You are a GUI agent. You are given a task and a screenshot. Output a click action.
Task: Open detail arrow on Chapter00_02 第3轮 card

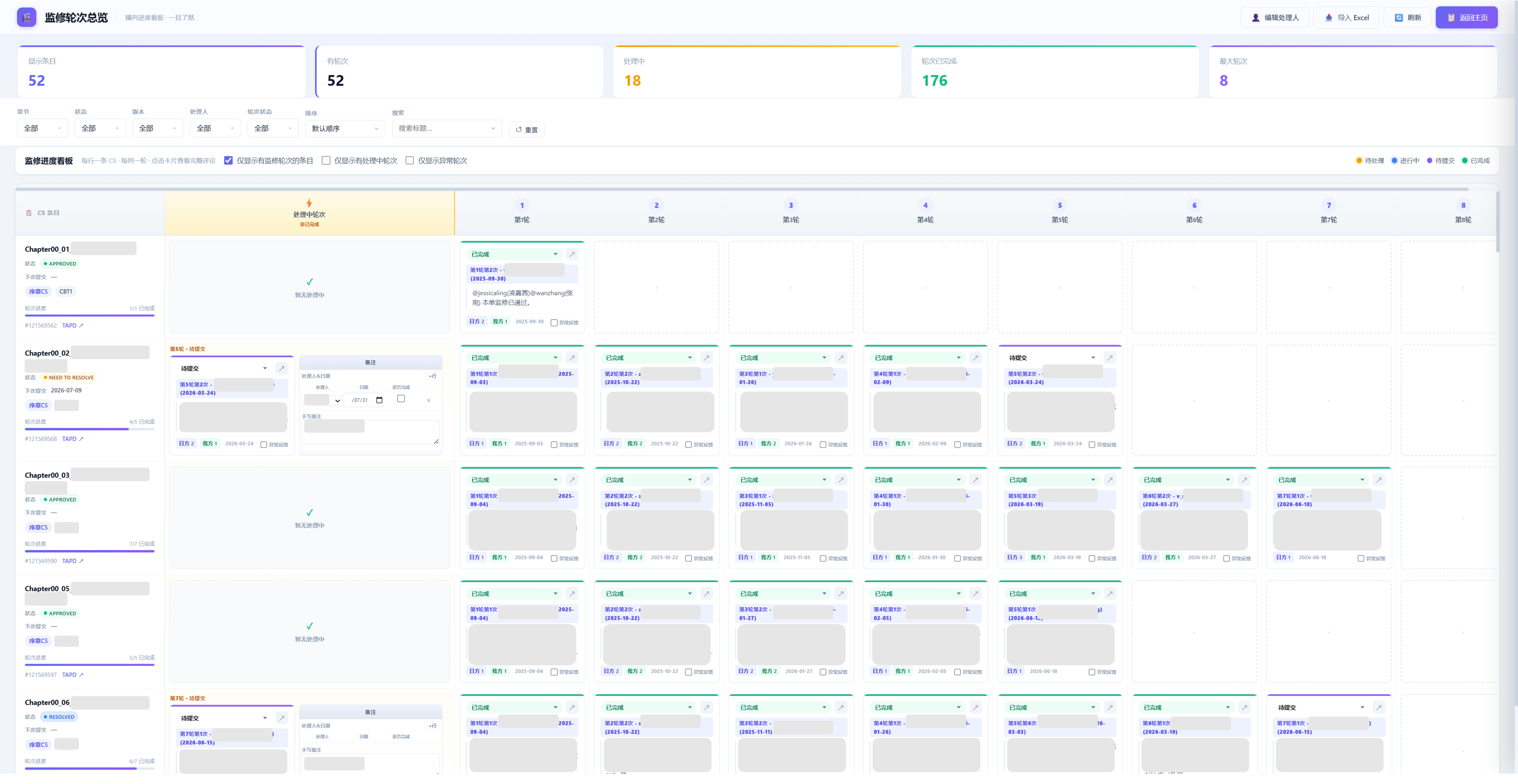[841, 357]
